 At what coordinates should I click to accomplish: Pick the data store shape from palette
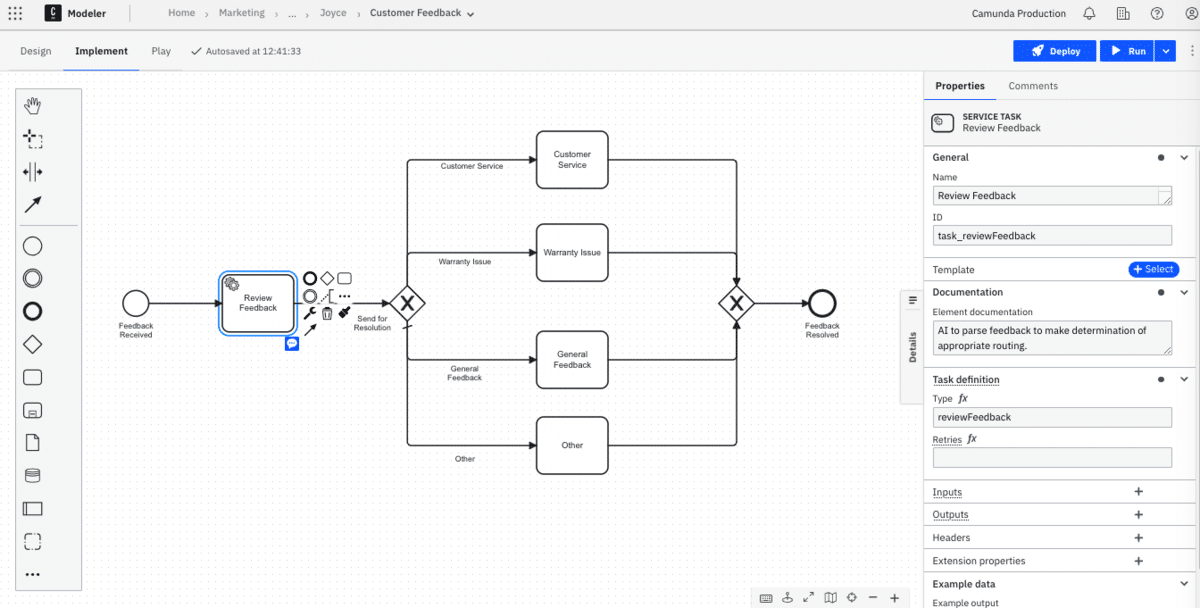coord(32,476)
